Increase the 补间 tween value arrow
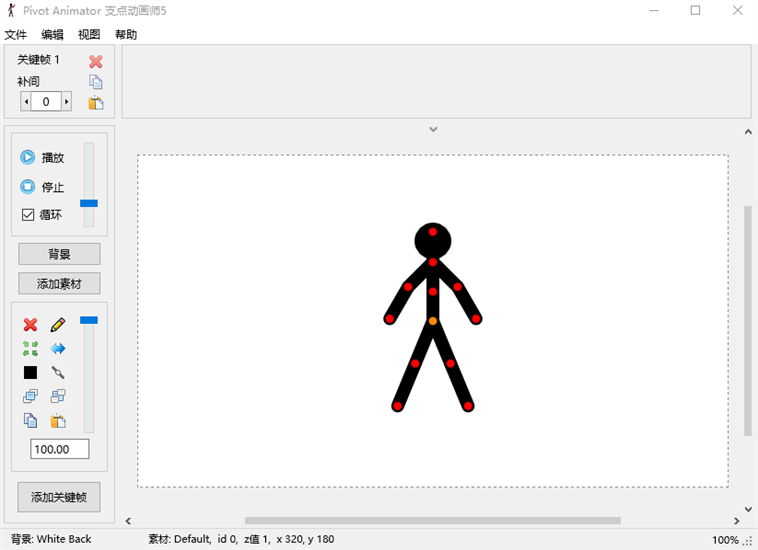The width and height of the screenshot is (758, 550). click(x=67, y=101)
